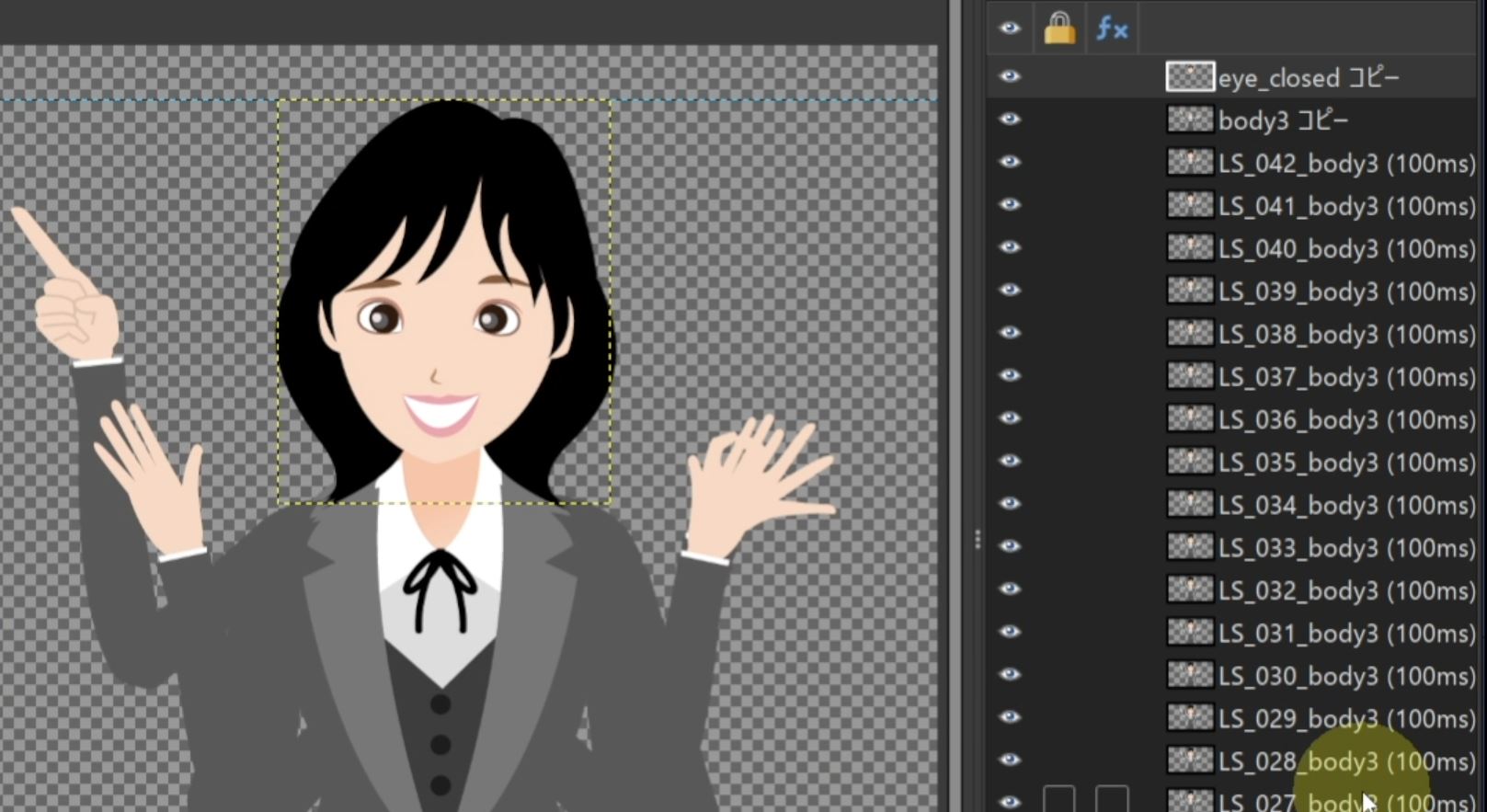
Task: Click the LS_040_body3 layer thumbnail
Action: (1189, 247)
